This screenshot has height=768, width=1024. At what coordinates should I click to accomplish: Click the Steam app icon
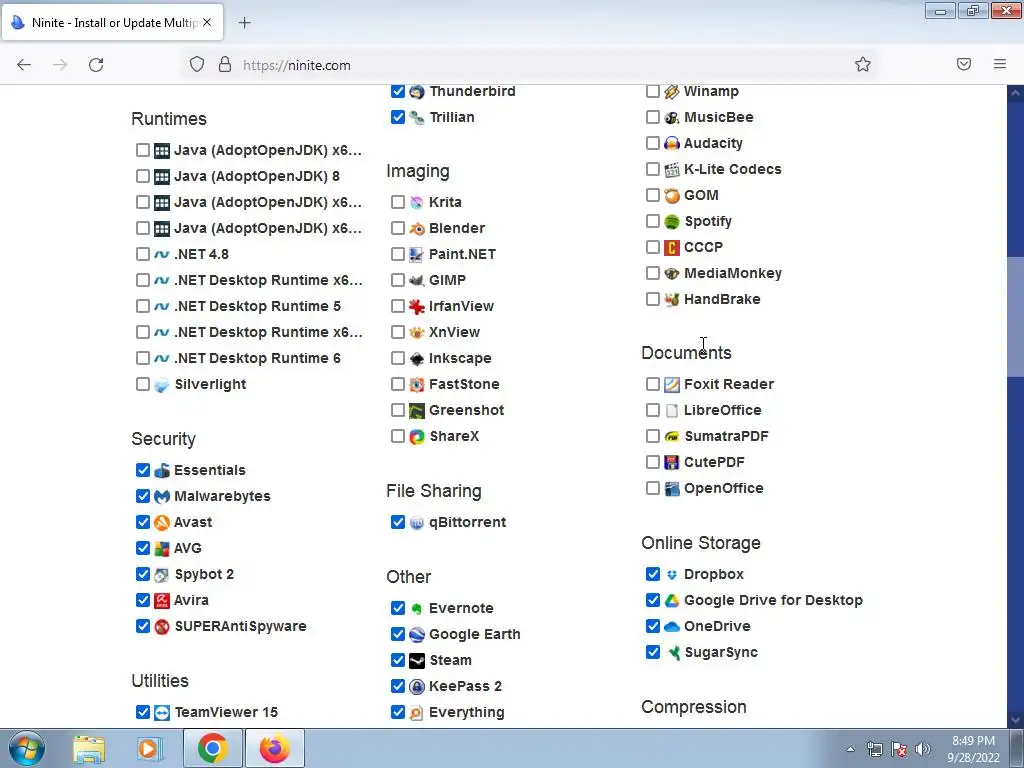(x=417, y=660)
